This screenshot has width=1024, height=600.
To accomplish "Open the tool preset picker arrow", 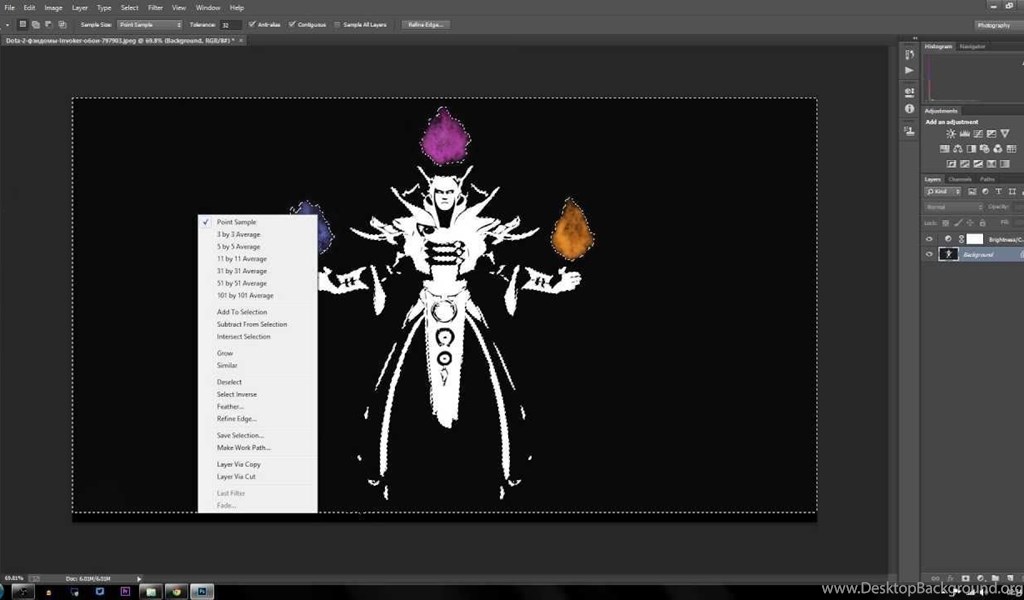I will click(7, 25).
